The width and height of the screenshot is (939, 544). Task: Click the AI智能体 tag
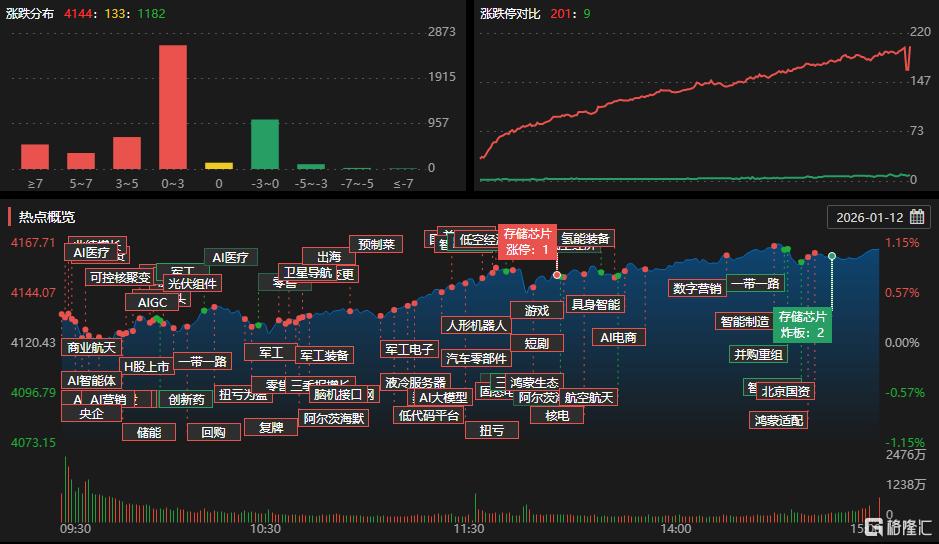click(92, 380)
